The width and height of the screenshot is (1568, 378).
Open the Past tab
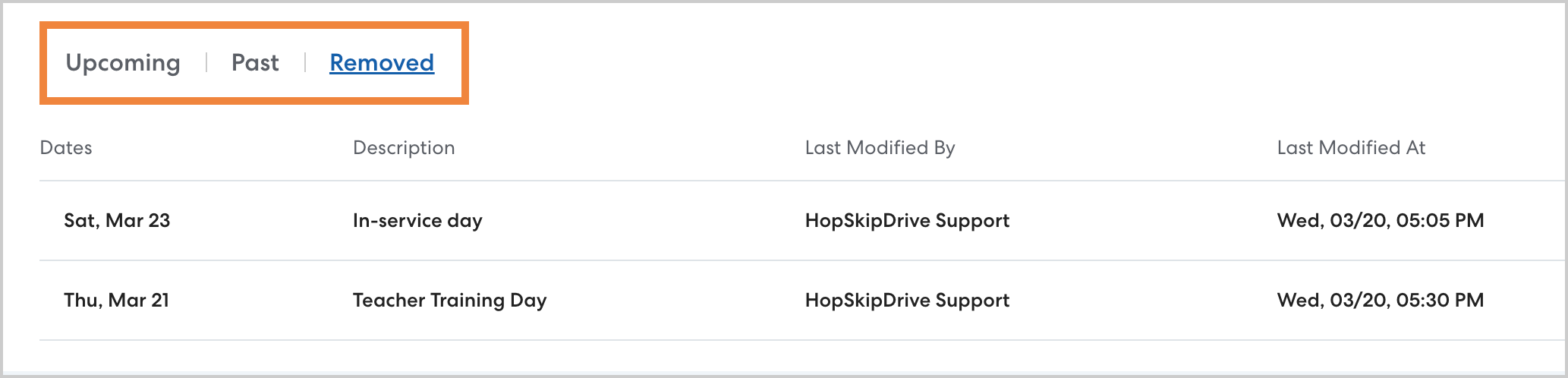[x=255, y=63]
